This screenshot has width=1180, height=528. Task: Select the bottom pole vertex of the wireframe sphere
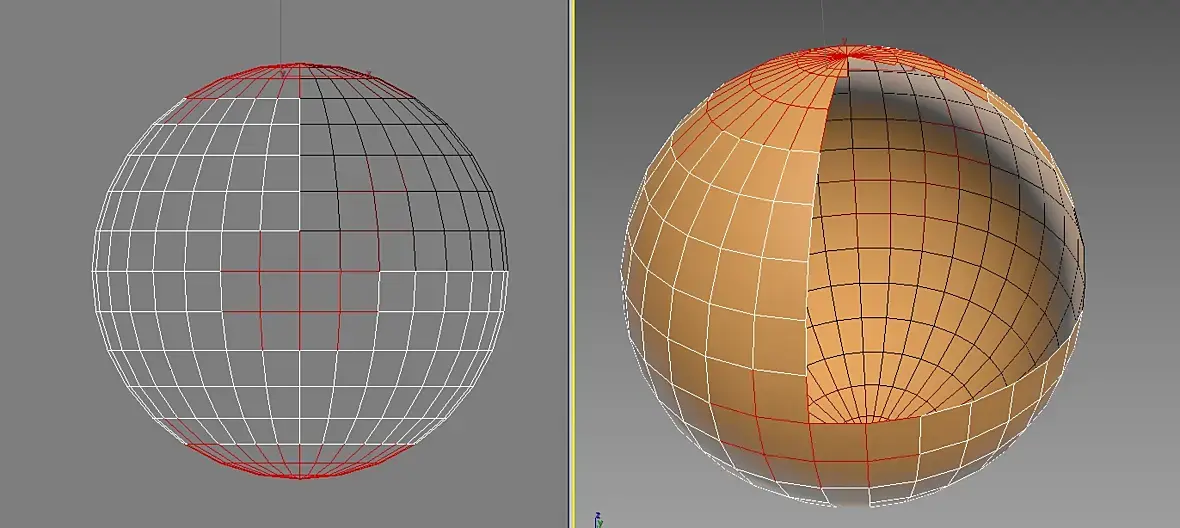coord(300,477)
